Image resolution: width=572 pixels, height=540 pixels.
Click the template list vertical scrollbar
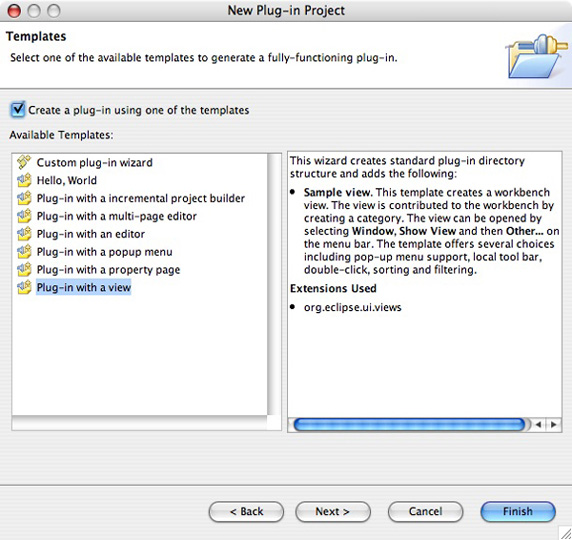[x=274, y=285]
